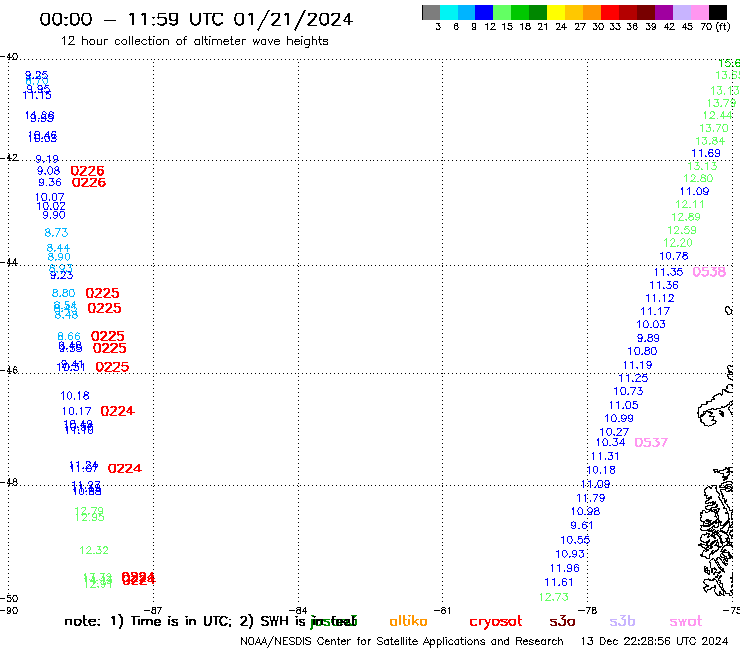Screen dimensions: 740x650
Task: Select the 's3b' satellite legend label
Action: (x=622, y=621)
